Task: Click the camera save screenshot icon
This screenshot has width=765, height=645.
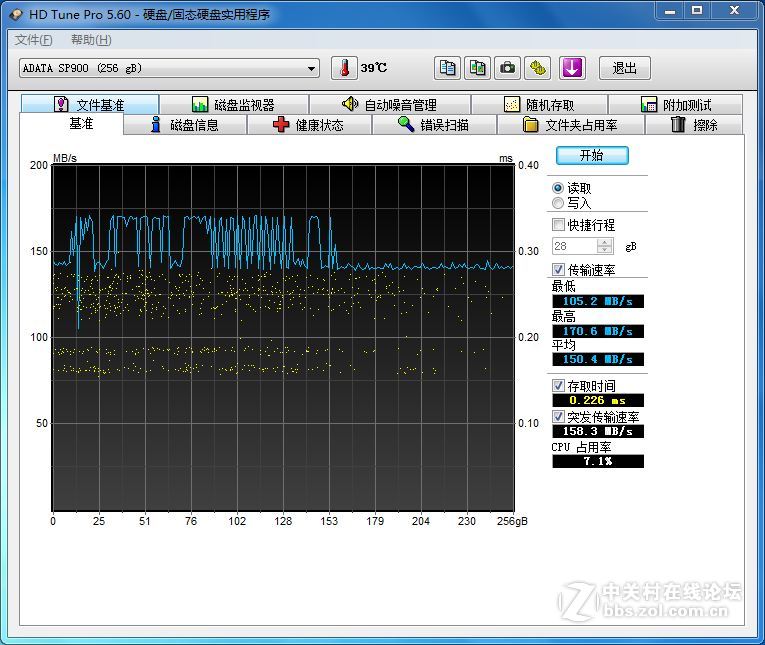Action: coord(508,68)
